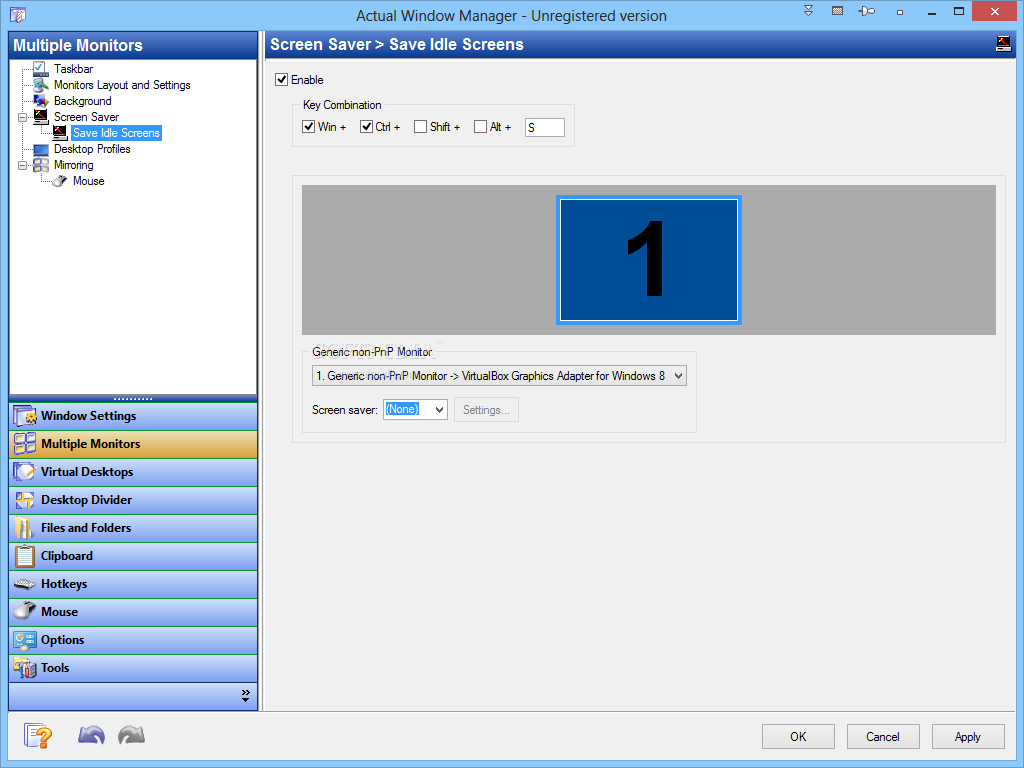Viewport: 1024px width, 768px height.
Task: Open Files and Folders section
Action: 133,528
